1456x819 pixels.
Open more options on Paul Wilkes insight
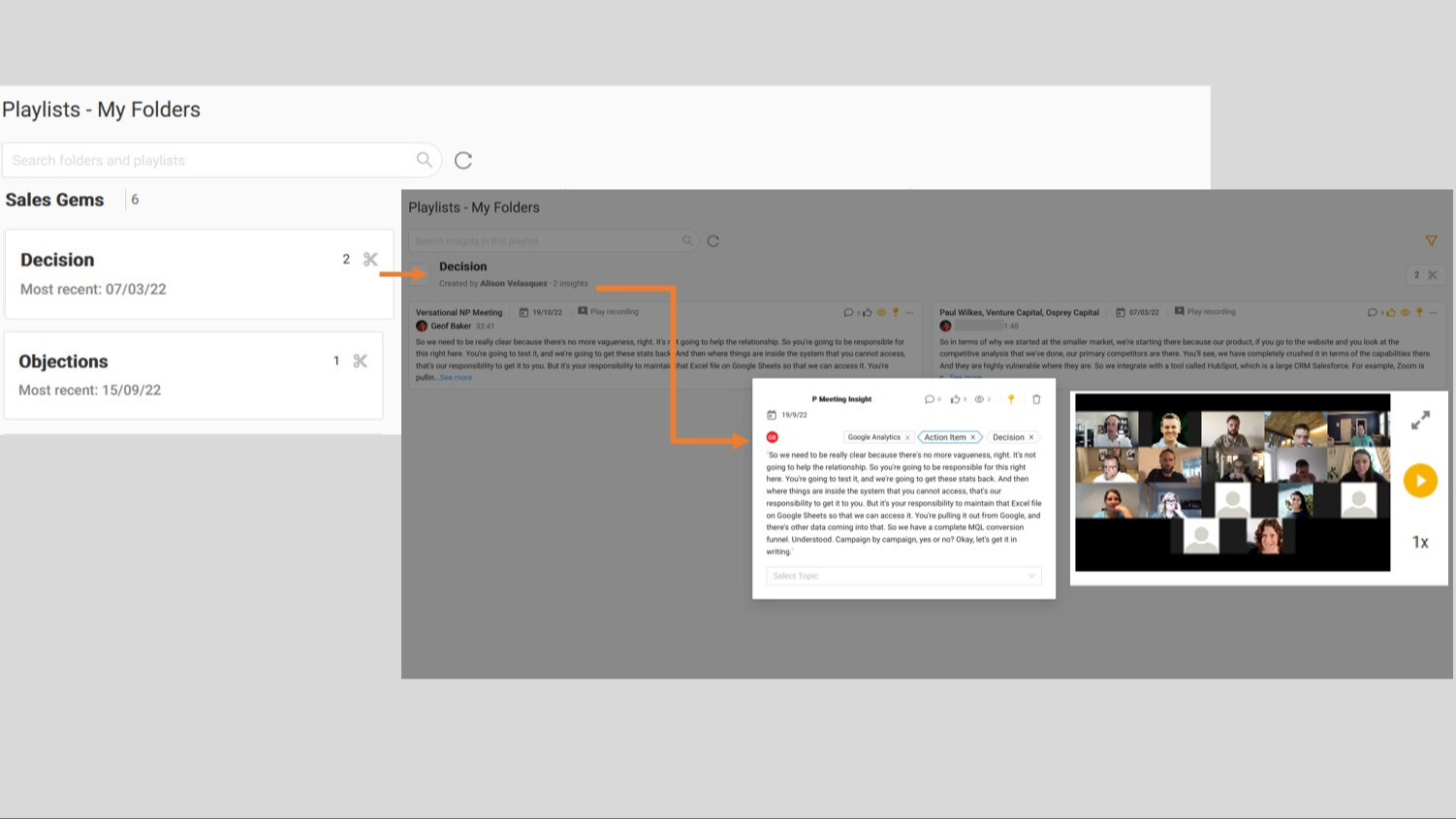click(1433, 313)
